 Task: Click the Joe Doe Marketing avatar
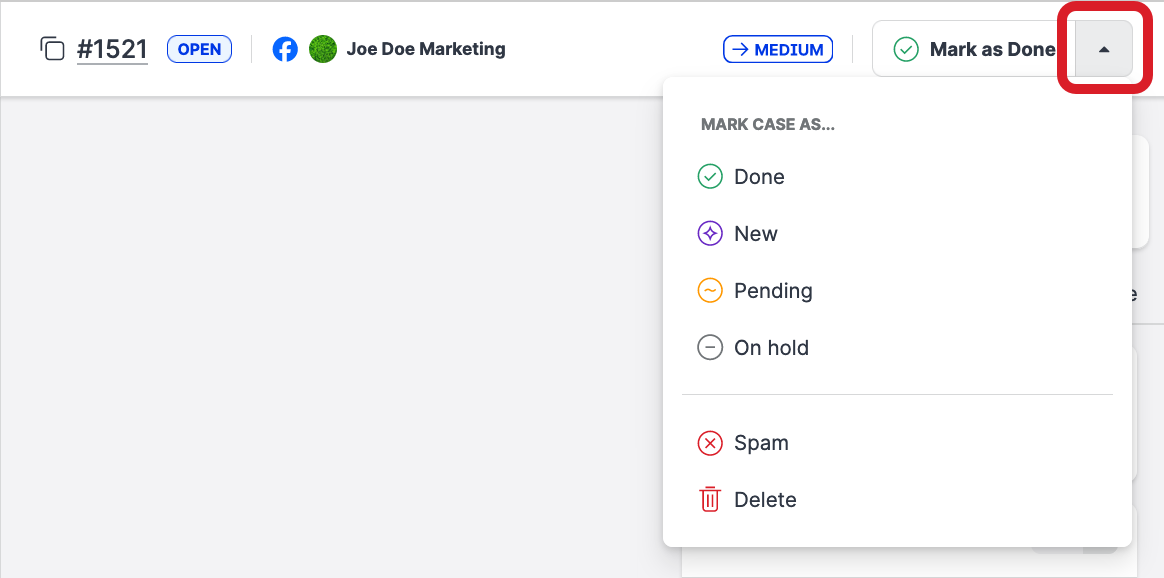pyautogui.click(x=323, y=49)
